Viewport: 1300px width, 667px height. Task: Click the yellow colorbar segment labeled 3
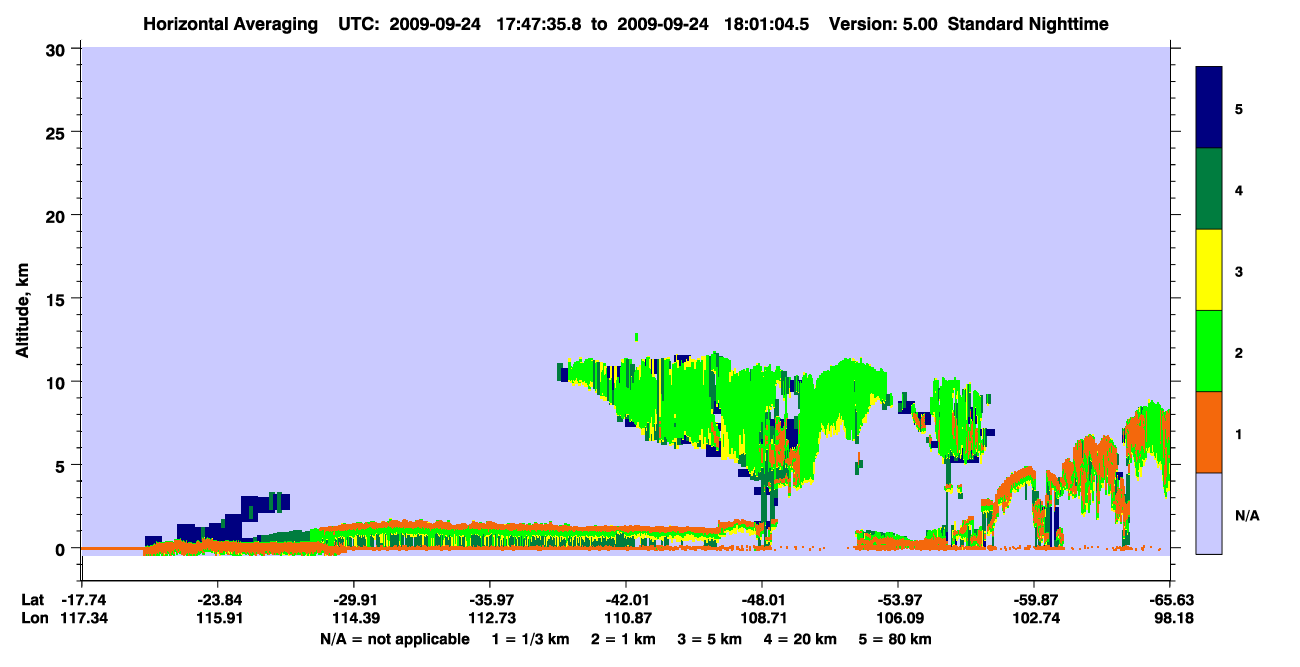click(1209, 270)
